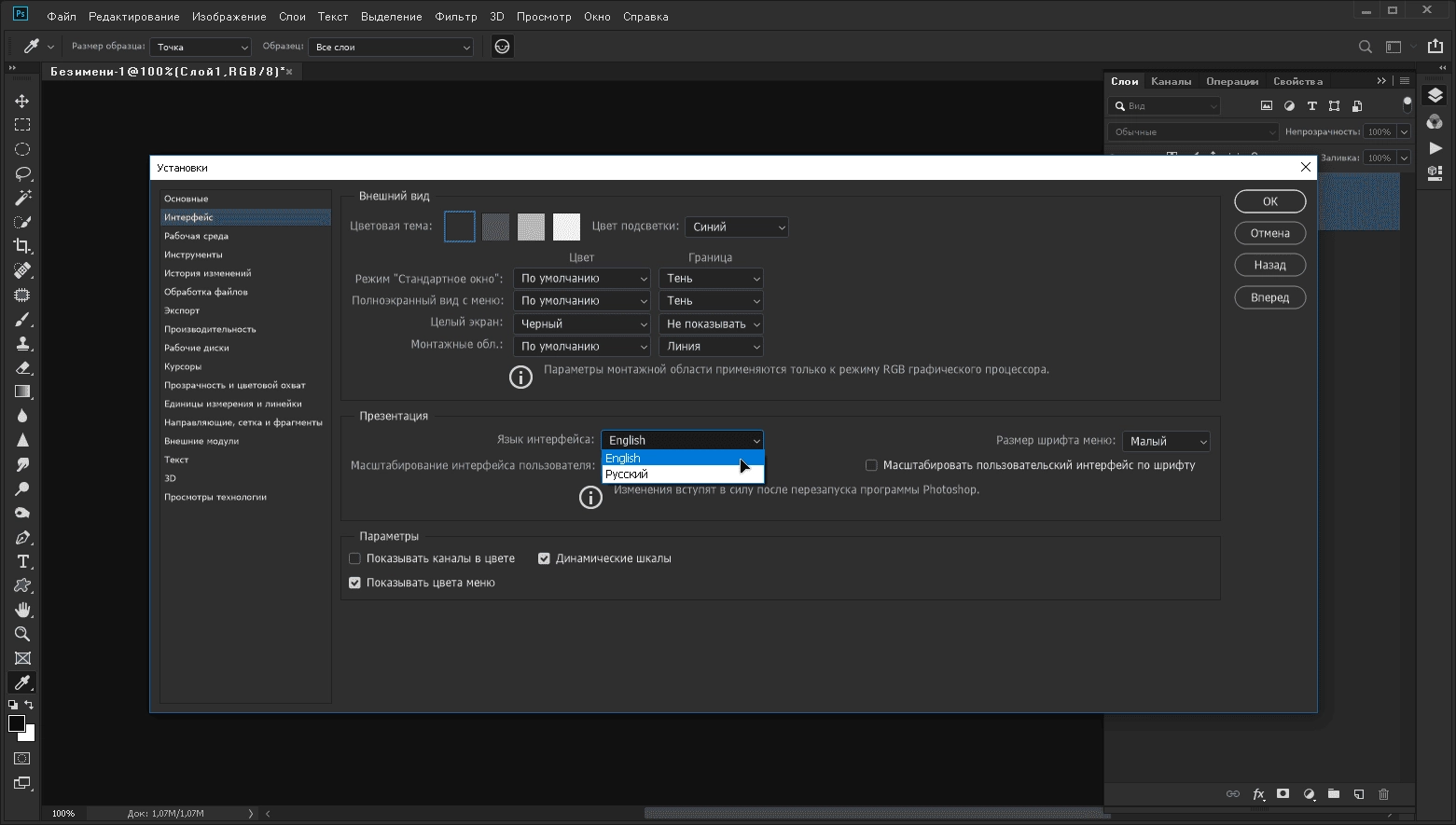Choose the lightest color theme swatch
Screen dimensions: 1456x825
pyautogui.click(x=566, y=227)
